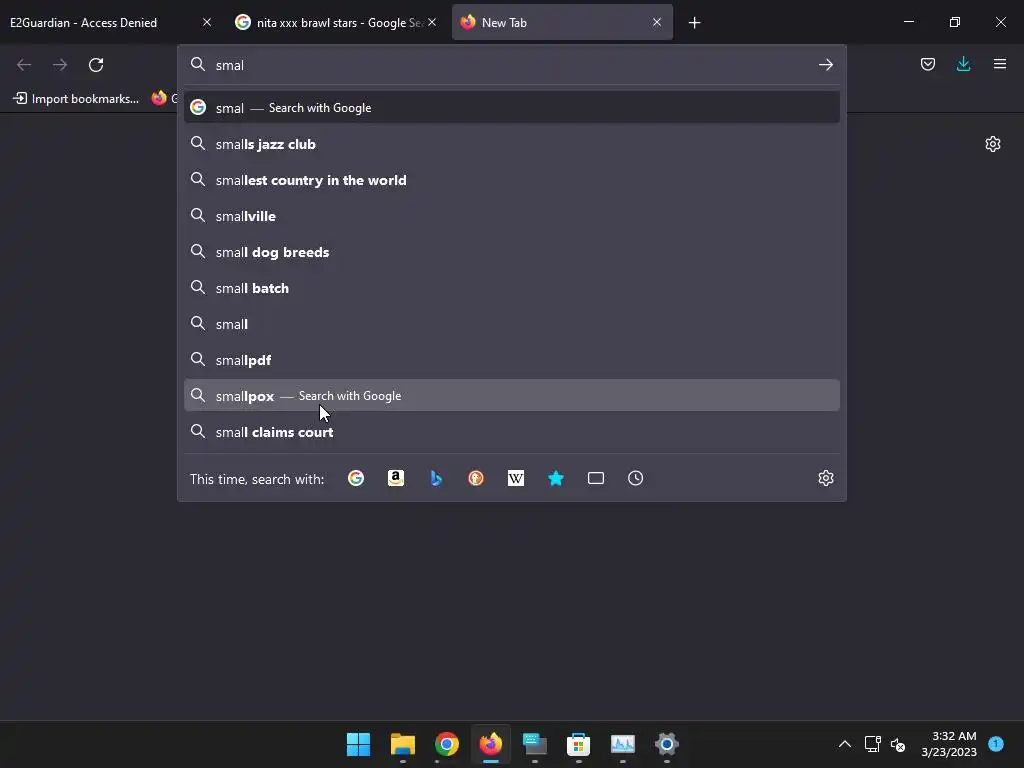Select 'smallpox — Search with Google' suggestion
1024x768 pixels.
click(x=512, y=395)
